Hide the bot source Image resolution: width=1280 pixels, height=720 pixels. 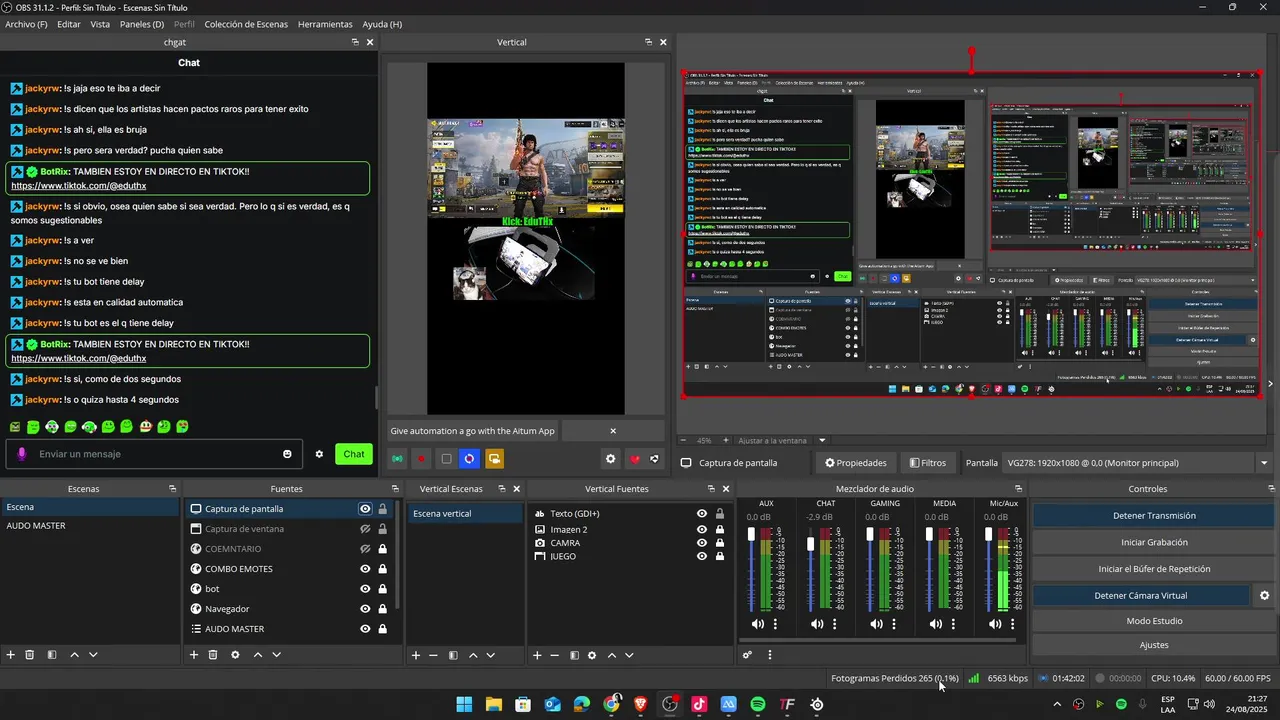point(365,589)
